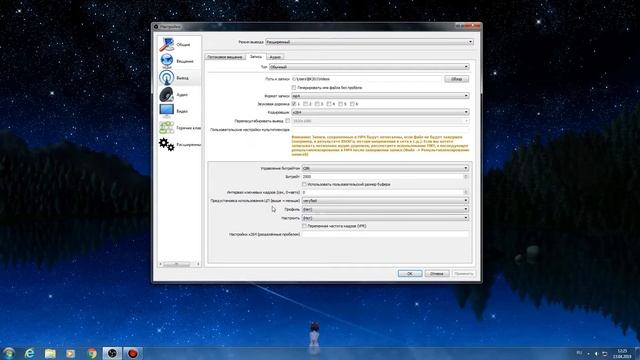Enable audio track 5 checkbox

[340, 104]
